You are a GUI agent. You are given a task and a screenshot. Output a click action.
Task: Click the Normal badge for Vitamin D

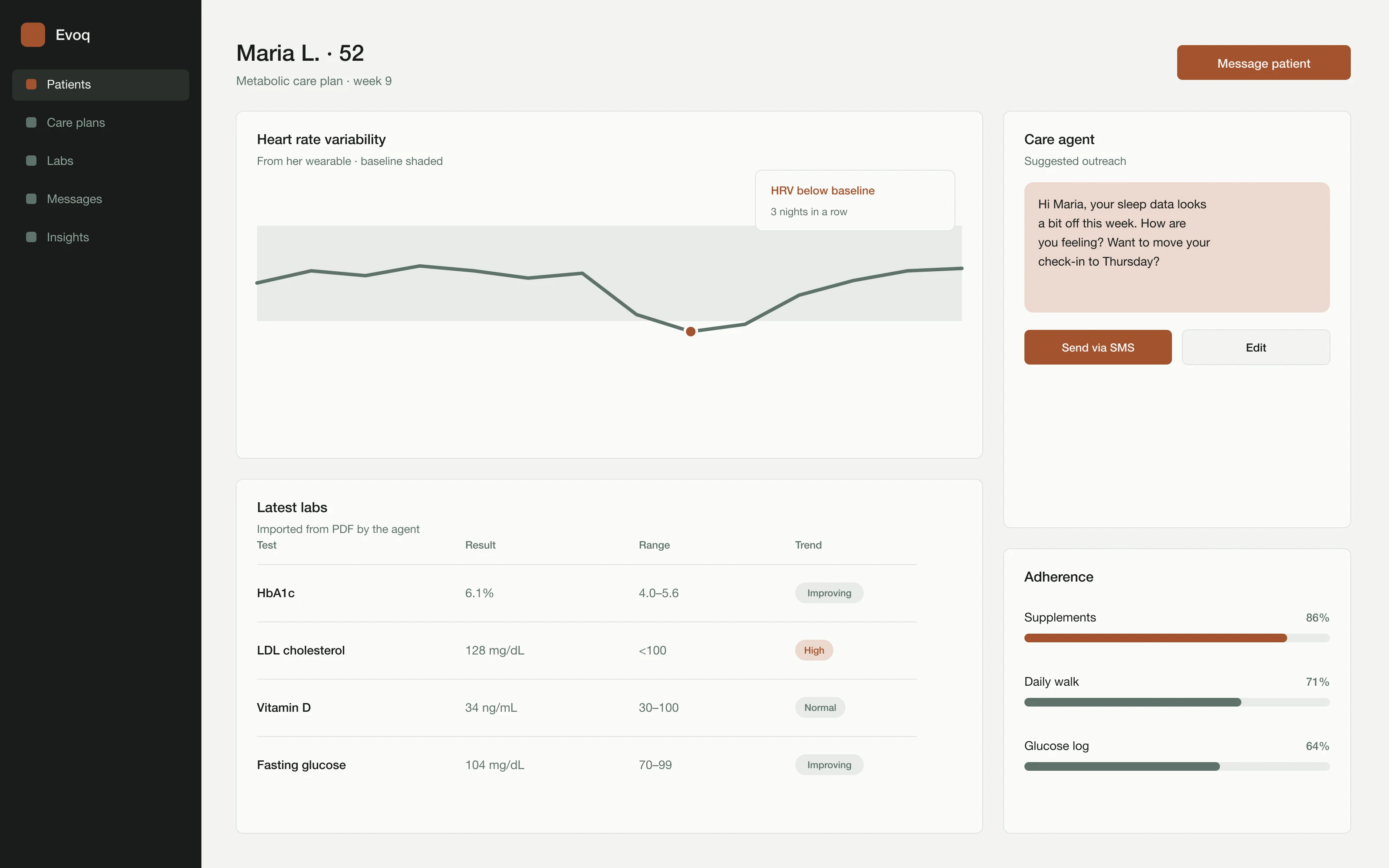pos(820,708)
